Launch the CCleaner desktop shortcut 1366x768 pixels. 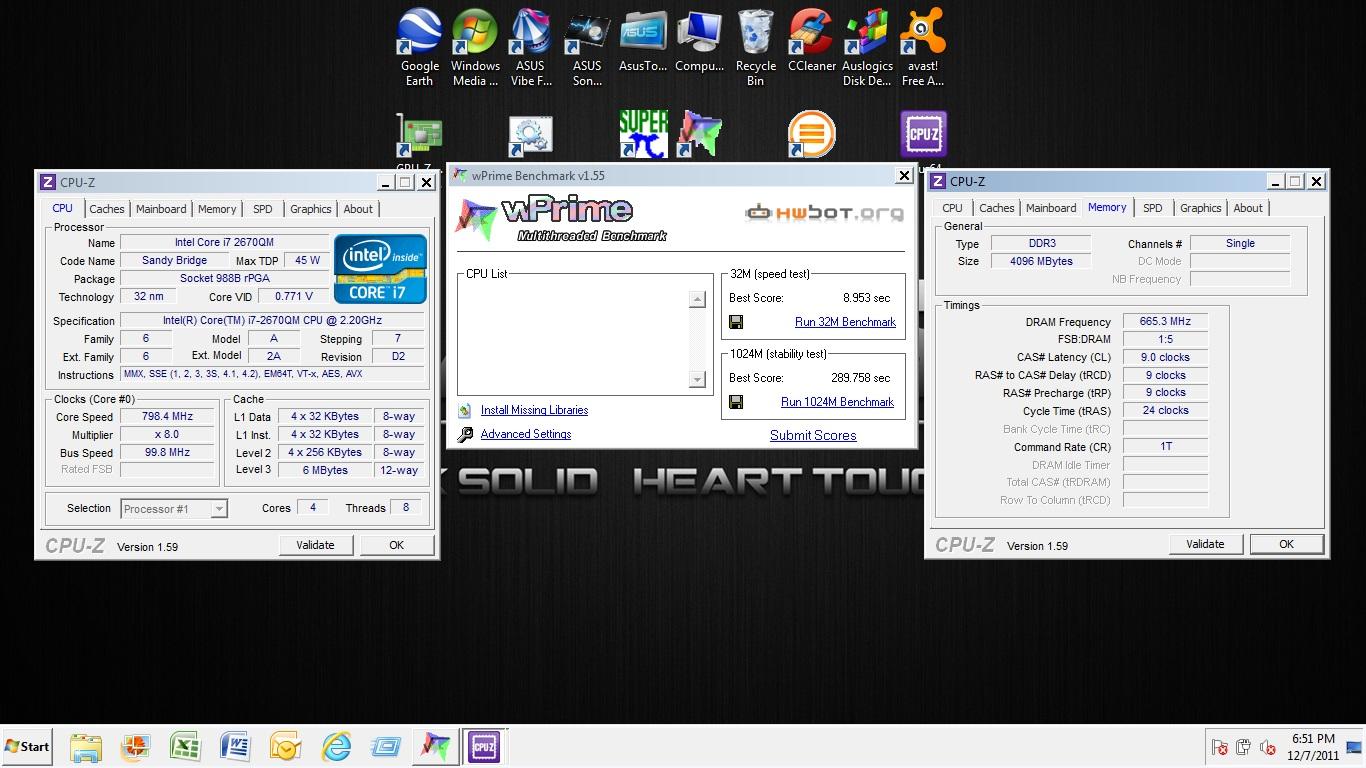[811, 42]
